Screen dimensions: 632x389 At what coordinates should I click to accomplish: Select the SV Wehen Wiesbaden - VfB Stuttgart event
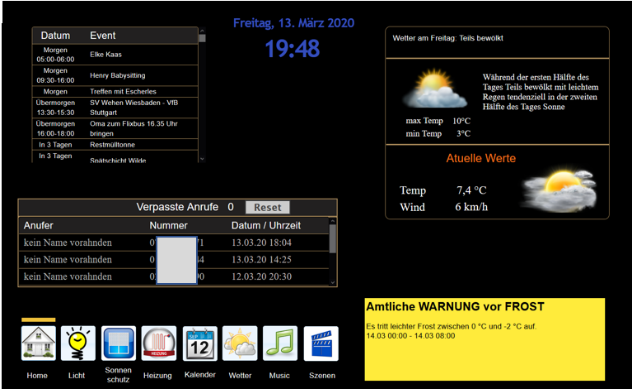click(115, 108)
